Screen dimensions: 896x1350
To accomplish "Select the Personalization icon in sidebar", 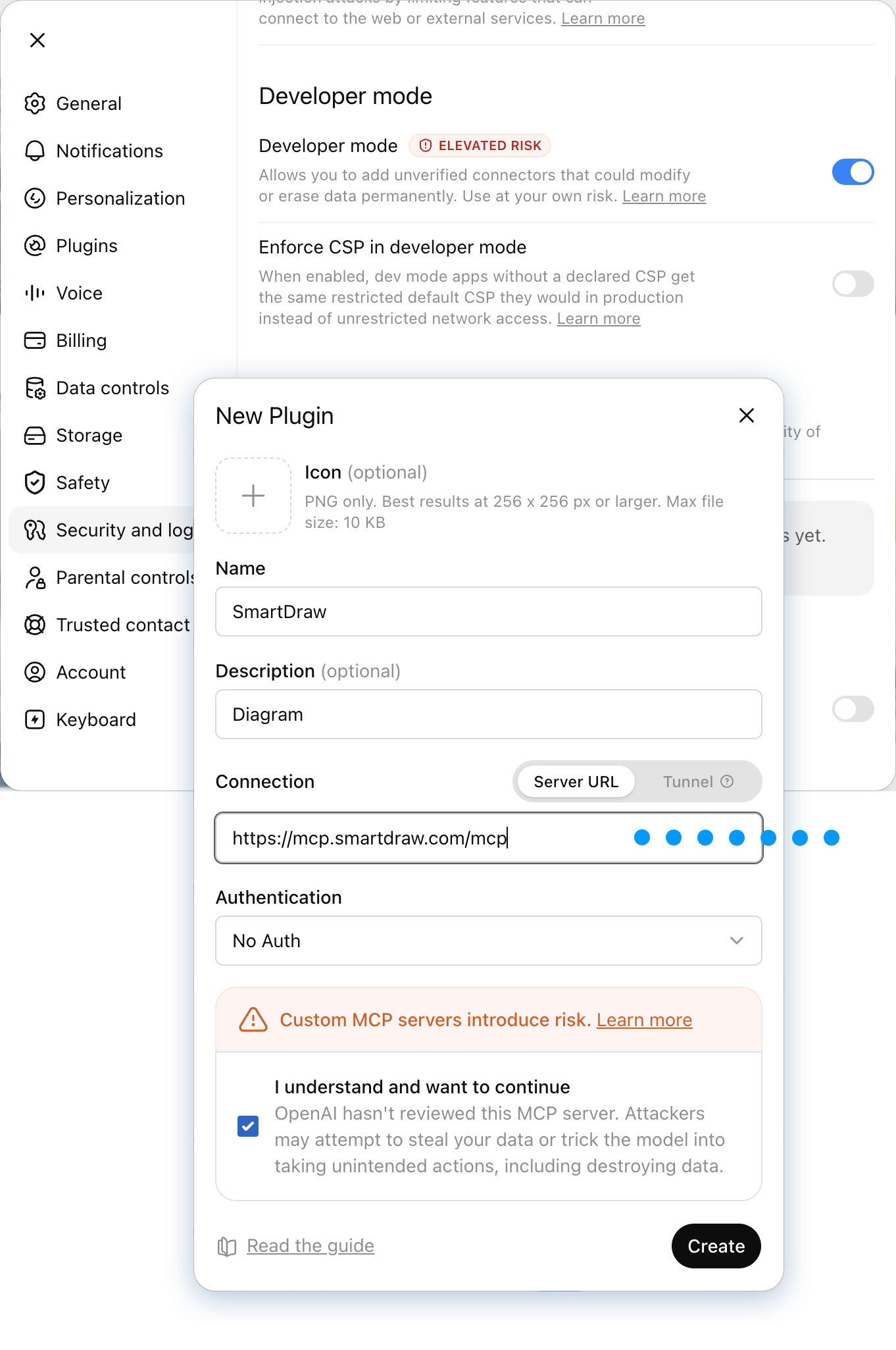I will 35,198.
